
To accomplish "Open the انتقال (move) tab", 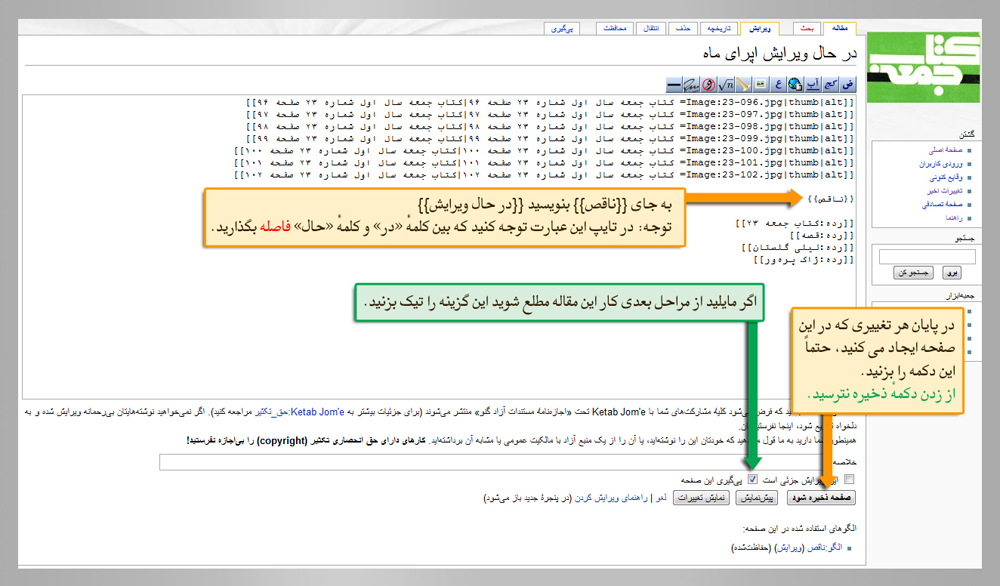I will (651, 29).
